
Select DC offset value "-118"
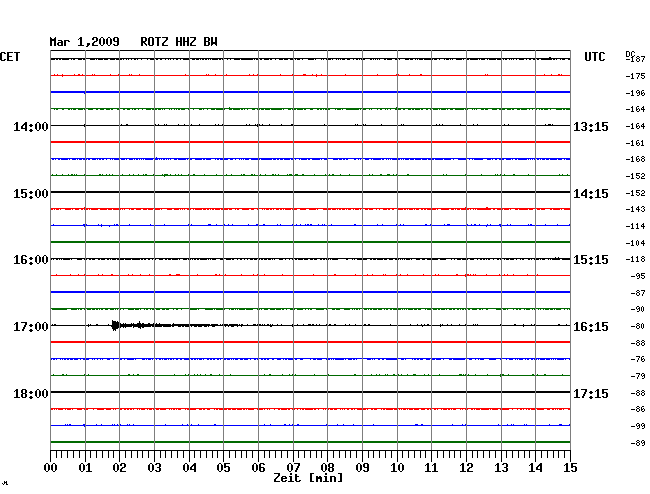635,259
